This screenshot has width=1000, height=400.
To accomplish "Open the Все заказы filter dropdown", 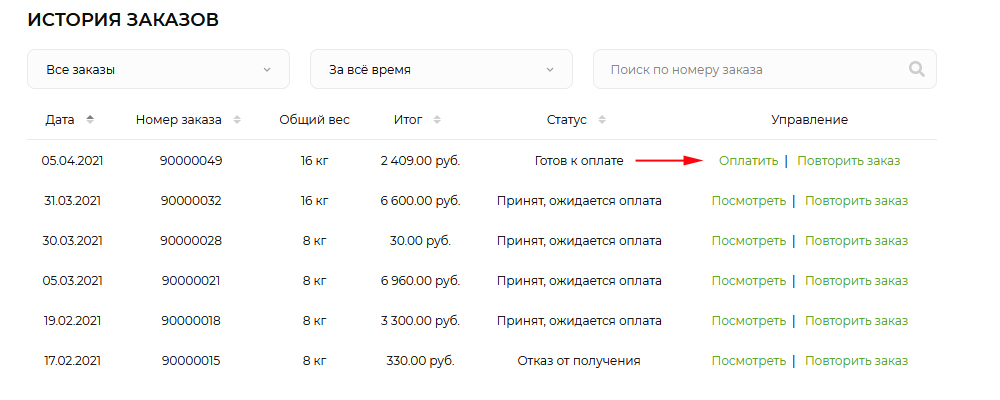I will point(158,70).
